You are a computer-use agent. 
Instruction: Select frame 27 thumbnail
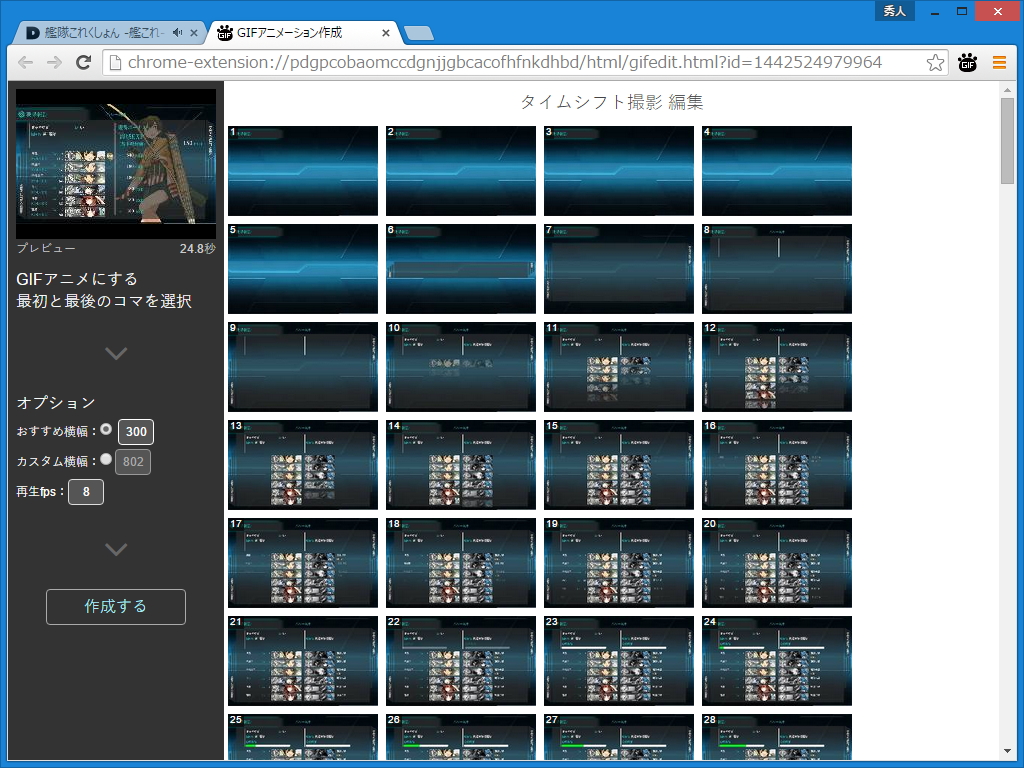(619, 737)
